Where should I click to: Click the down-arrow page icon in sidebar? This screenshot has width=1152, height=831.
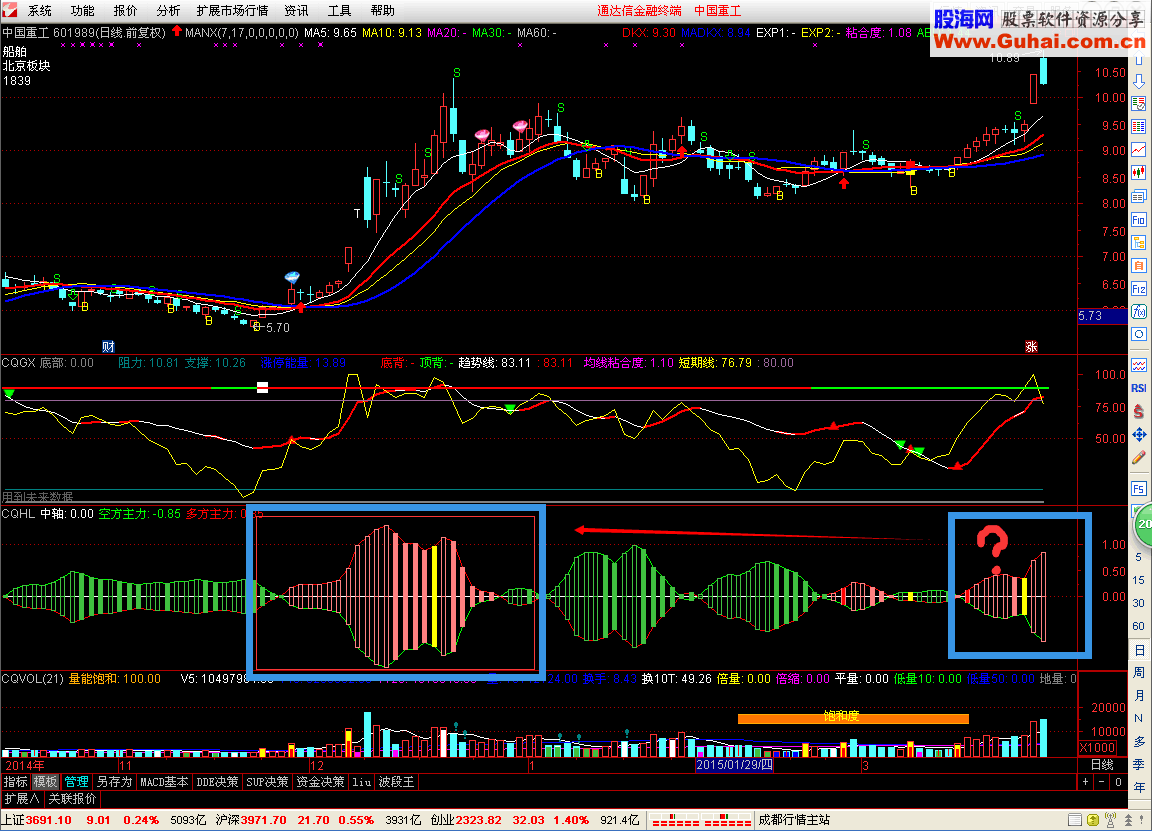click(x=1139, y=81)
